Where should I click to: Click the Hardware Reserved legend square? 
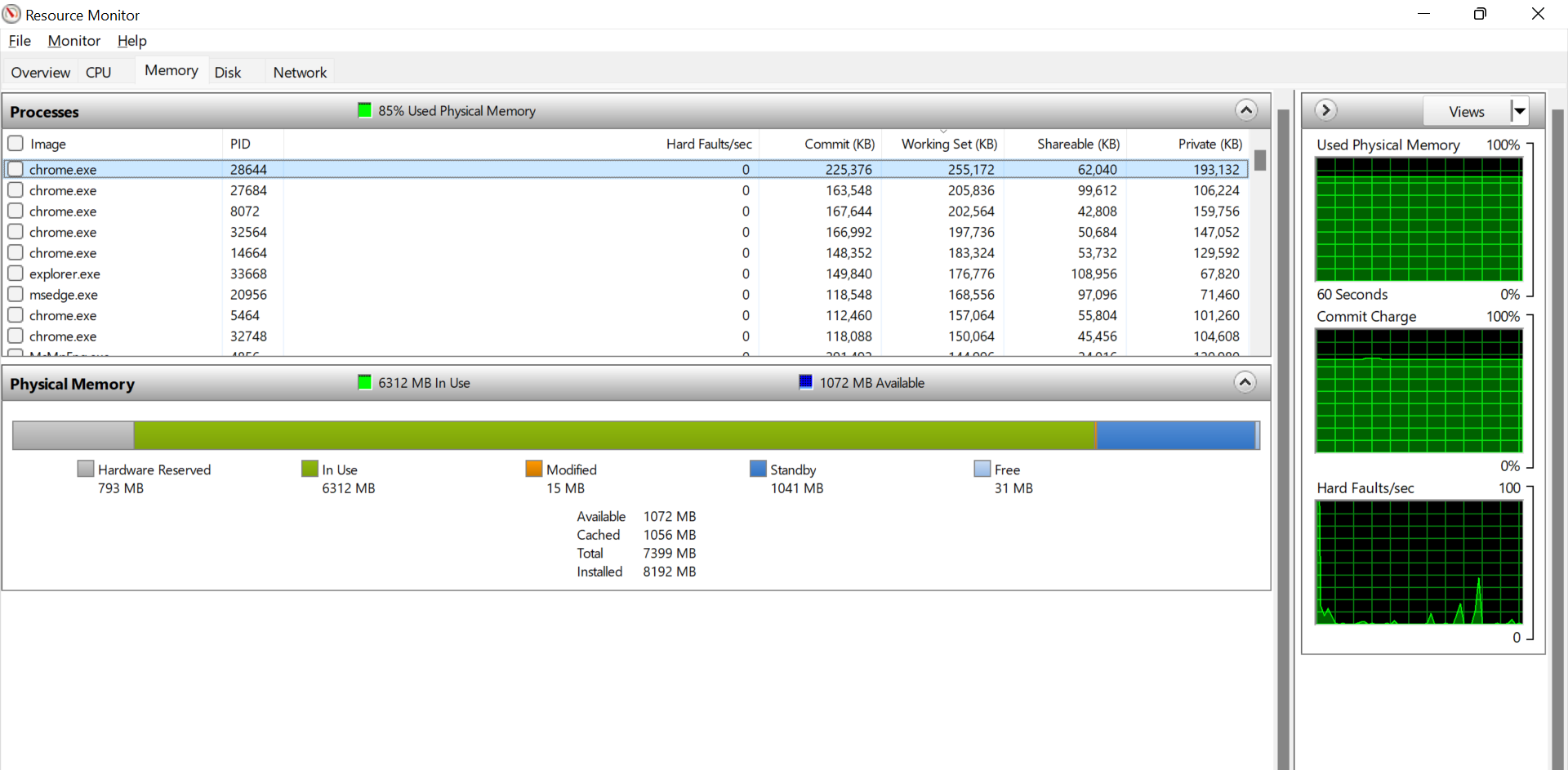pyautogui.click(x=86, y=469)
